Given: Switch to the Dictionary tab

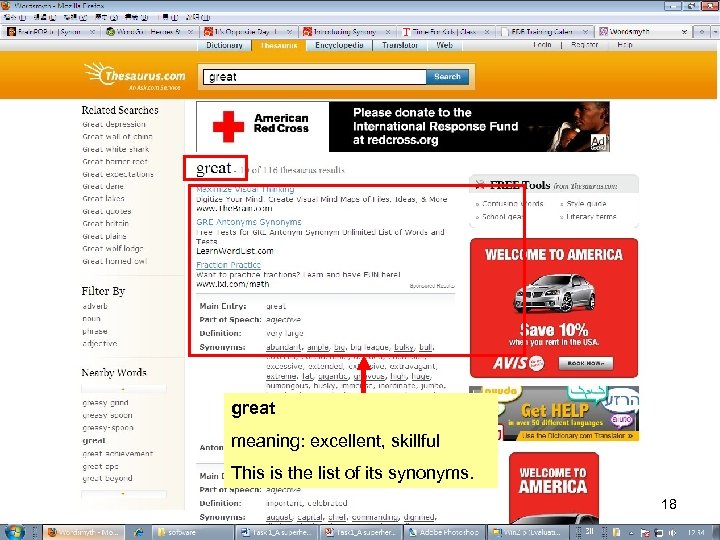Looking at the screenshot, I should [x=224, y=45].
